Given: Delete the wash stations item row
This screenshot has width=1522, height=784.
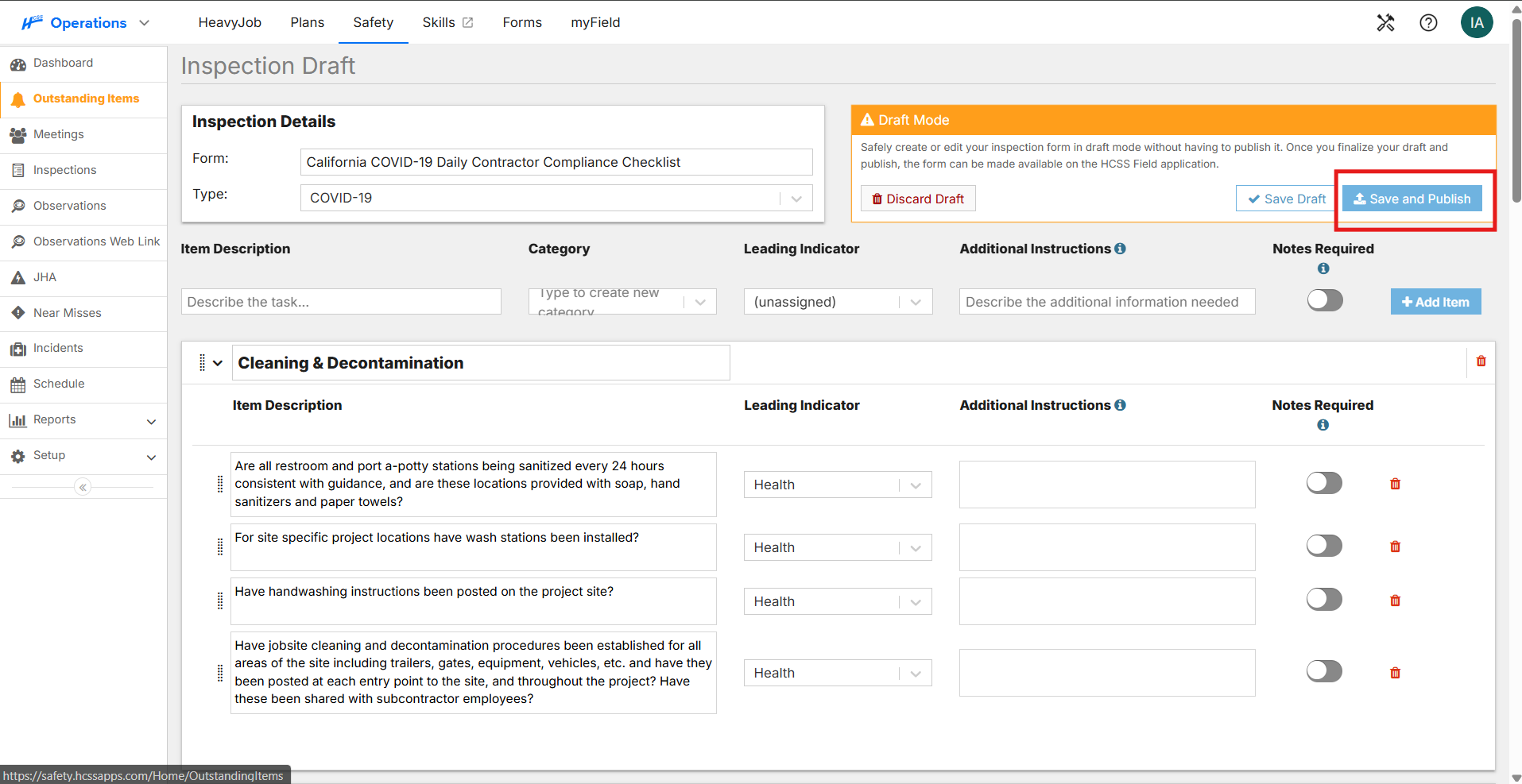Looking at the screenshot, I should click(1395, 546).
